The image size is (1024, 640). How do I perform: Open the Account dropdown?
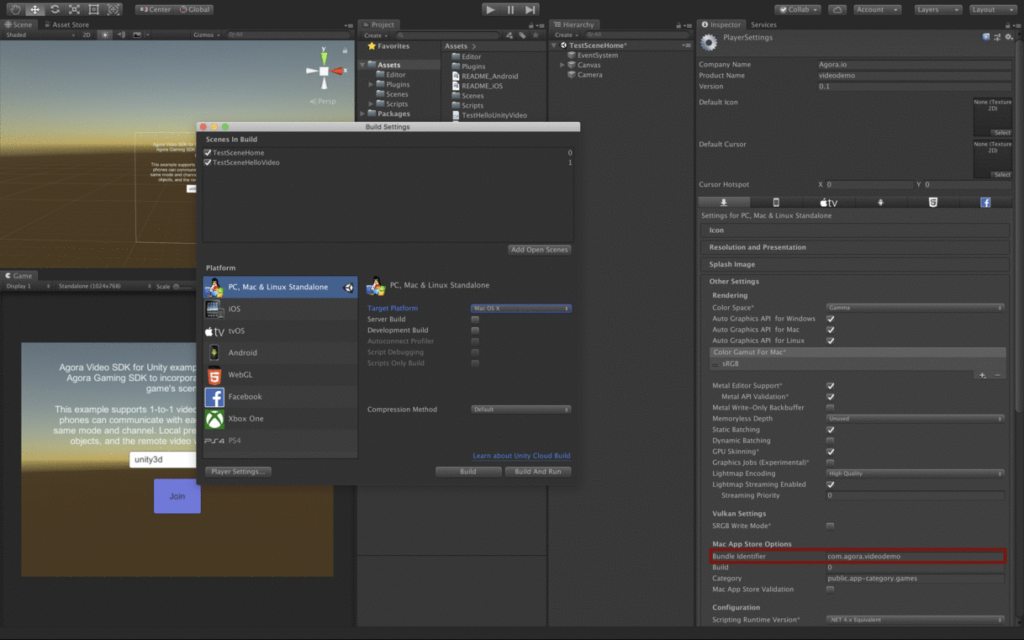pyautogui.click(x=877, y=9)
